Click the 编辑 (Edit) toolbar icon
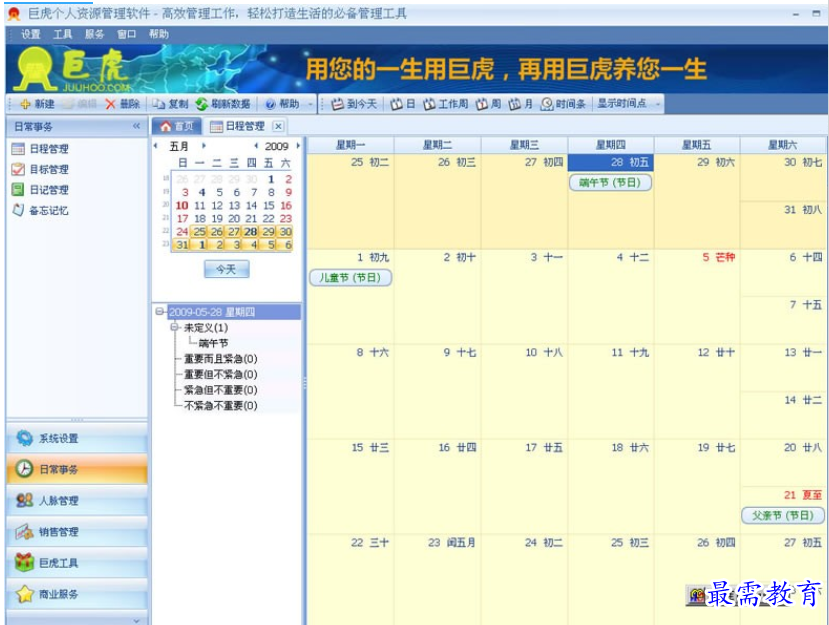The image size is (829, 625). pos(69,104)
